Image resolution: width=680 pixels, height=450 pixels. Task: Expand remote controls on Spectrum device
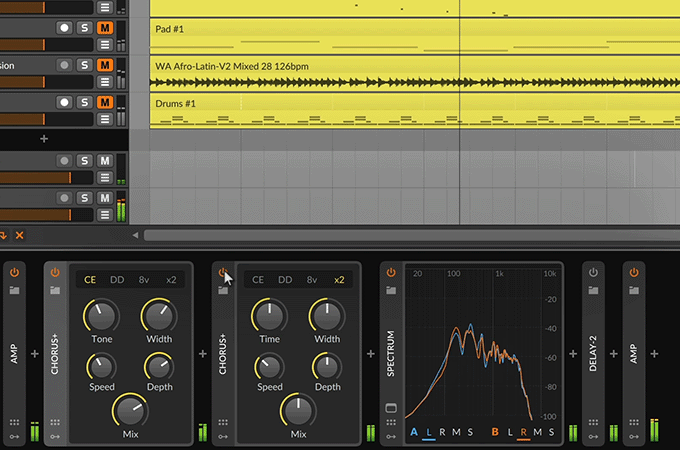pyautogui.click(x=391, y=422)
